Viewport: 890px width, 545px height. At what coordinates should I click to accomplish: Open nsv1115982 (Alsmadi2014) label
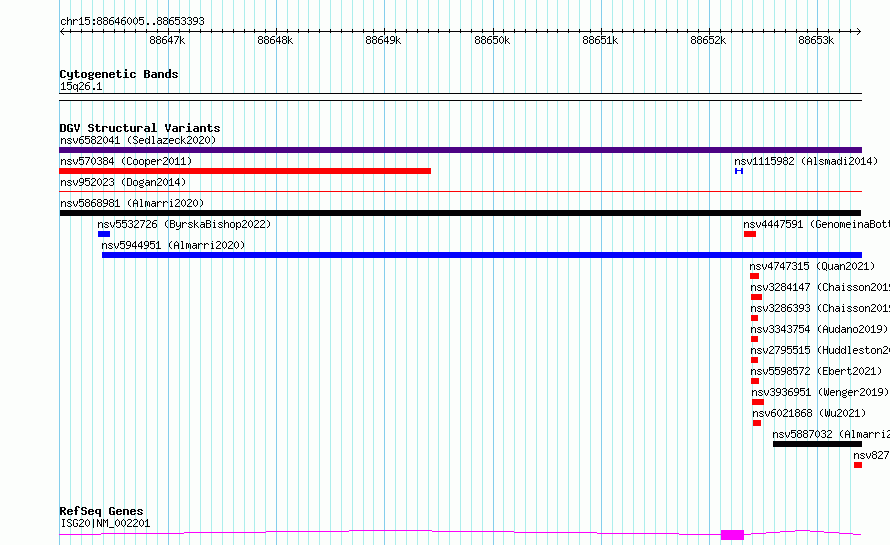pos(806,161)
